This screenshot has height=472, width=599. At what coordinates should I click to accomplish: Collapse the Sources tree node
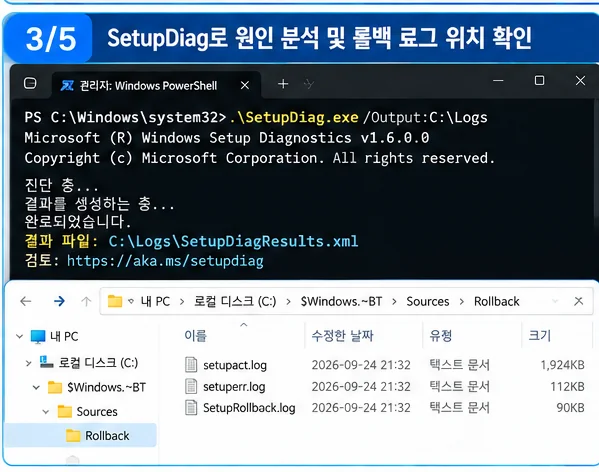tap(45, 412)
